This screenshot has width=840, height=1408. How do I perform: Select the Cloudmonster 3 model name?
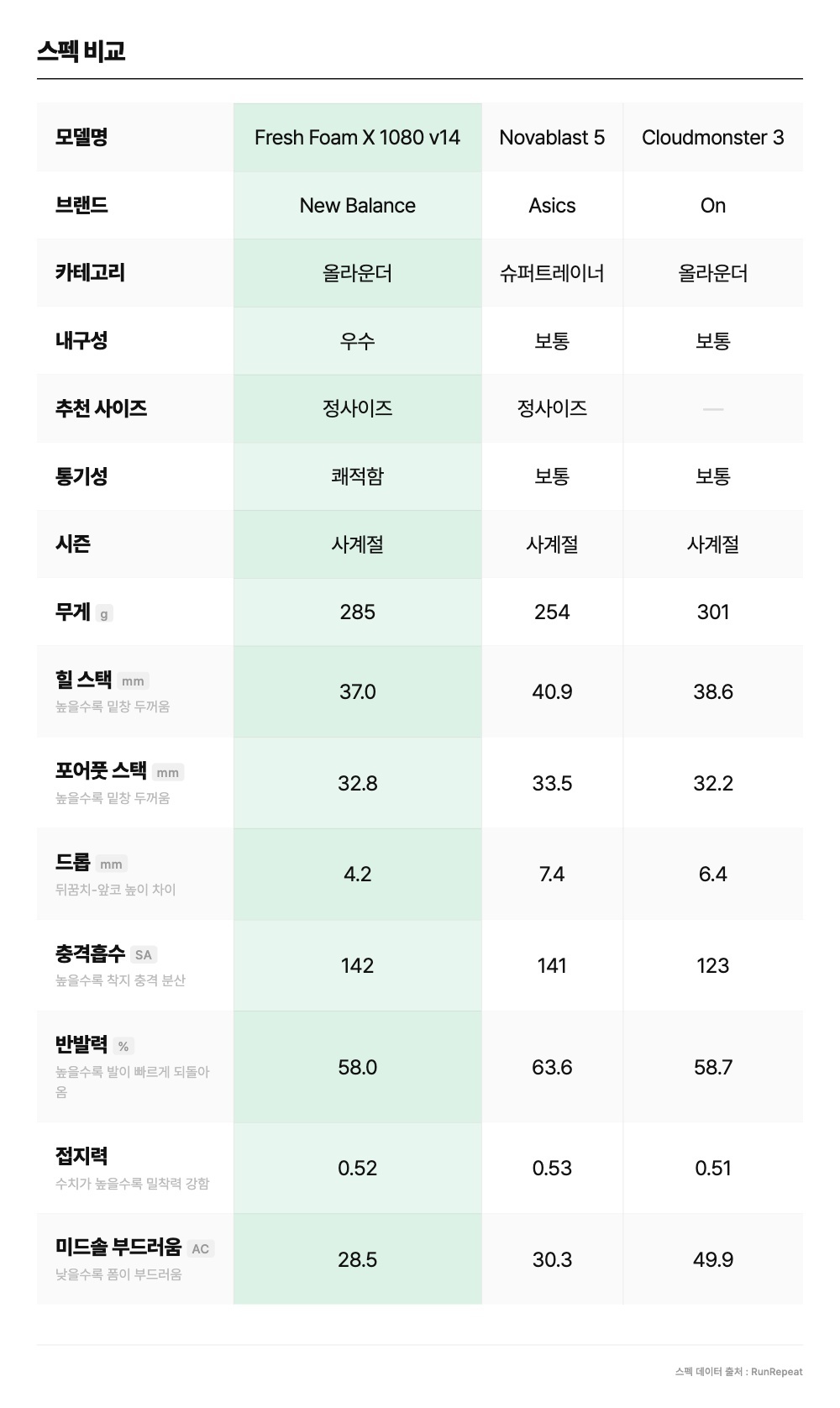pos(712,138)
